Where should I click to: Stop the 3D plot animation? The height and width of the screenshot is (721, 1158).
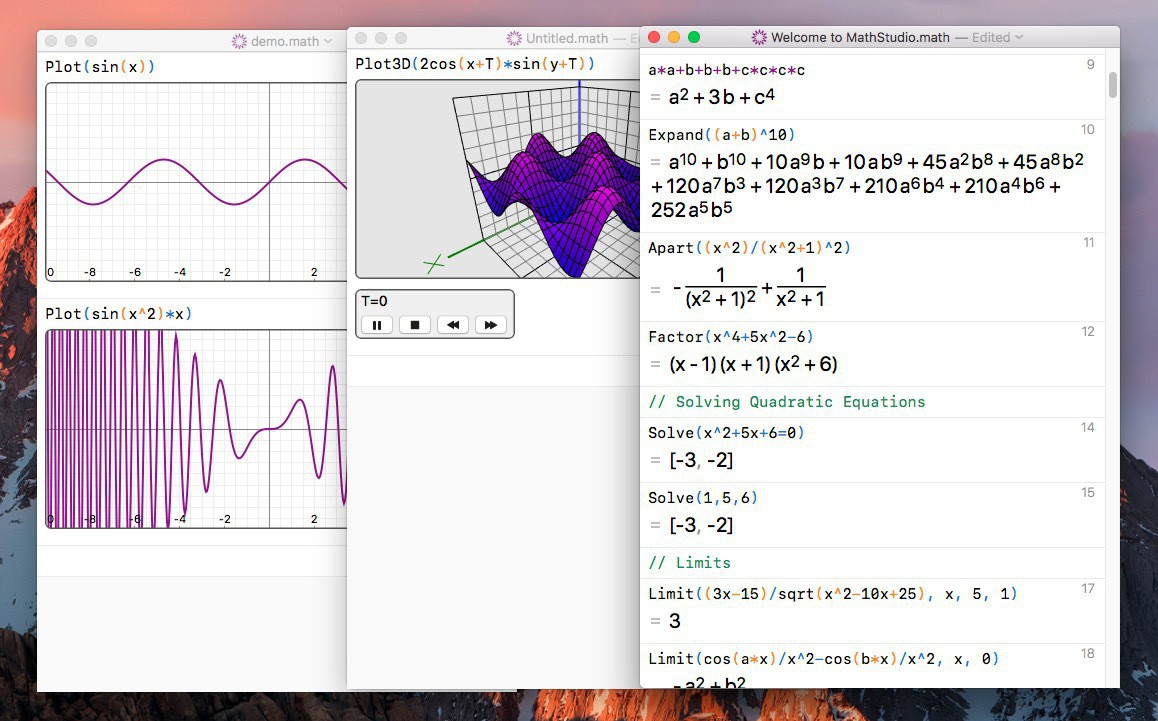click(x=414, y=325)
